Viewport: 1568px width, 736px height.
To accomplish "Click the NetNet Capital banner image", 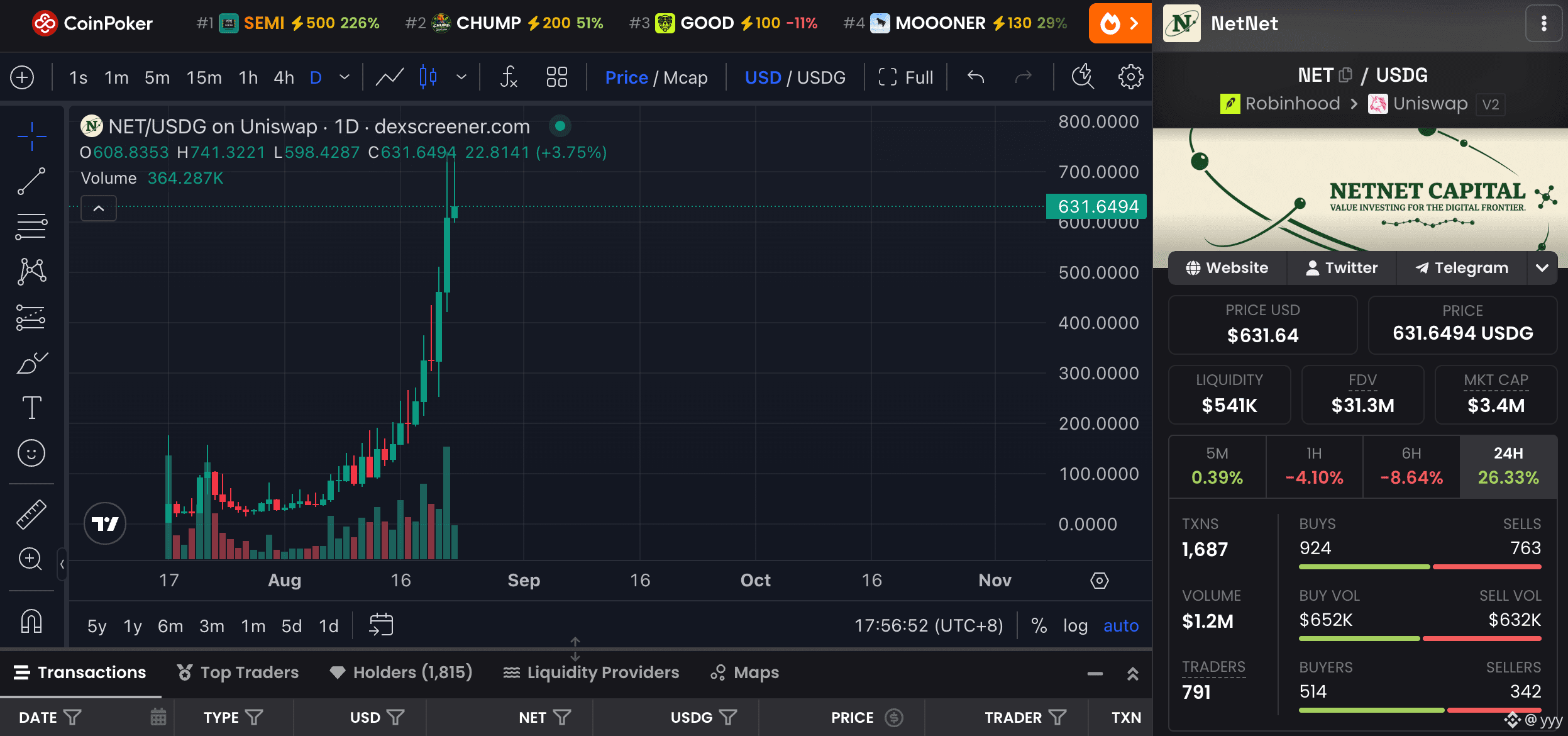I will coord(1361,190).
